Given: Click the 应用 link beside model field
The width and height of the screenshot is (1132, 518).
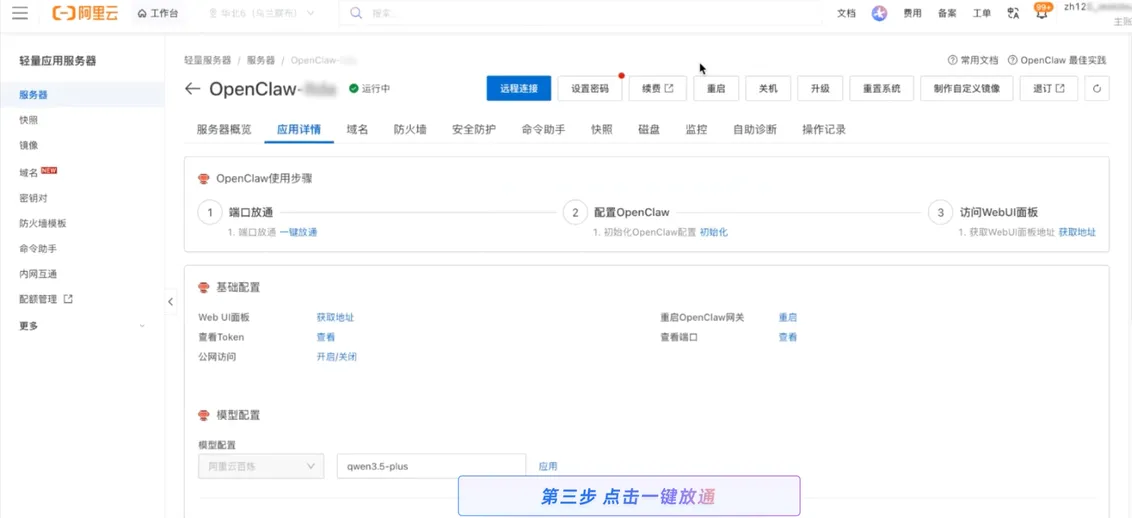Looking at the screenshot, I should coord(548,467).
